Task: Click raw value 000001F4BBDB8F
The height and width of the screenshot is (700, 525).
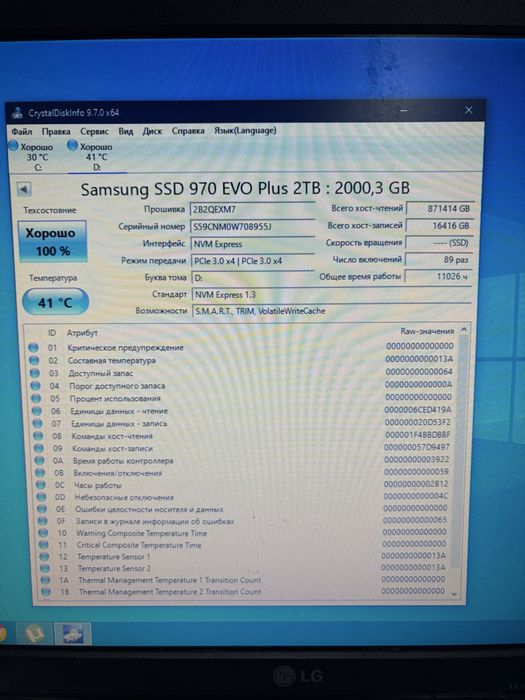Action: (x=417, y=434)
